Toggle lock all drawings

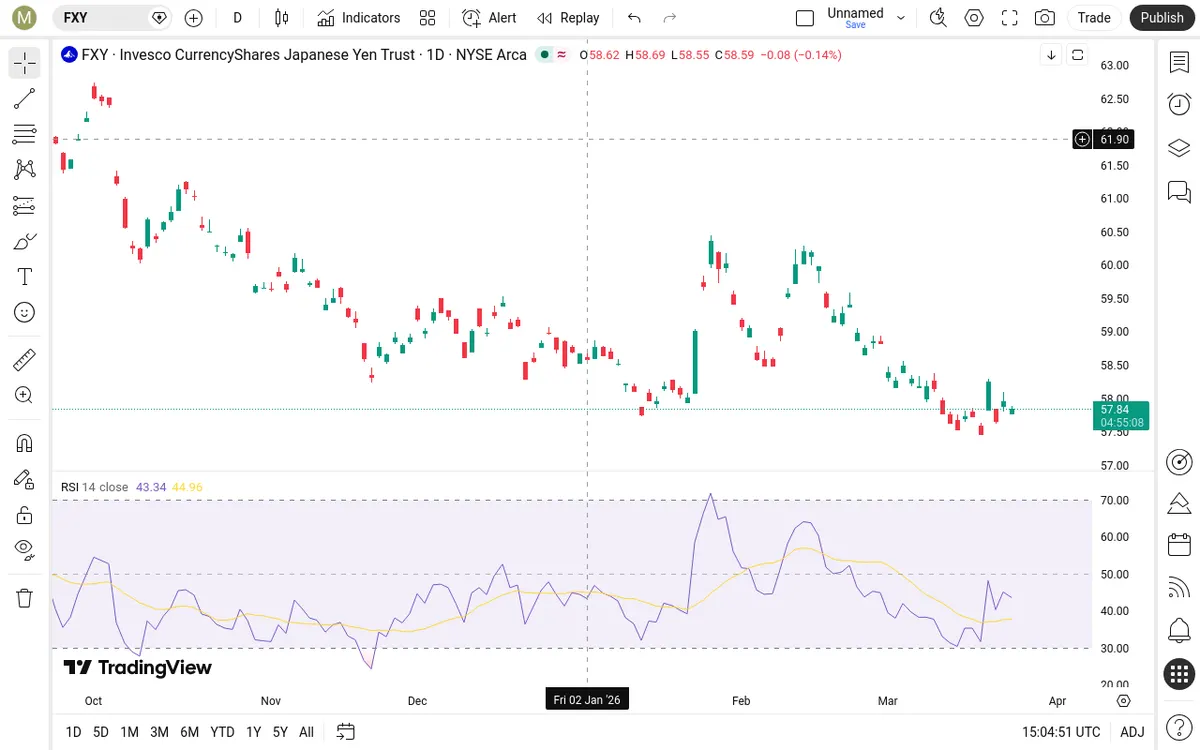(25, 515)
